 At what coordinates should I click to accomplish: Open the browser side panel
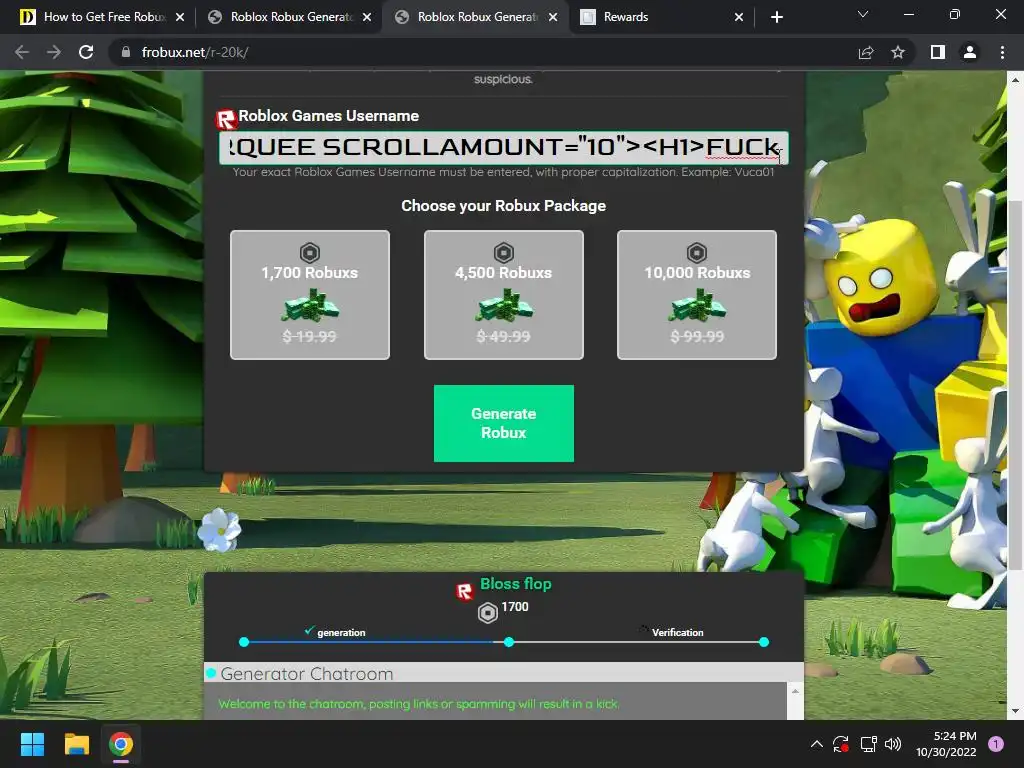point(938,52)
